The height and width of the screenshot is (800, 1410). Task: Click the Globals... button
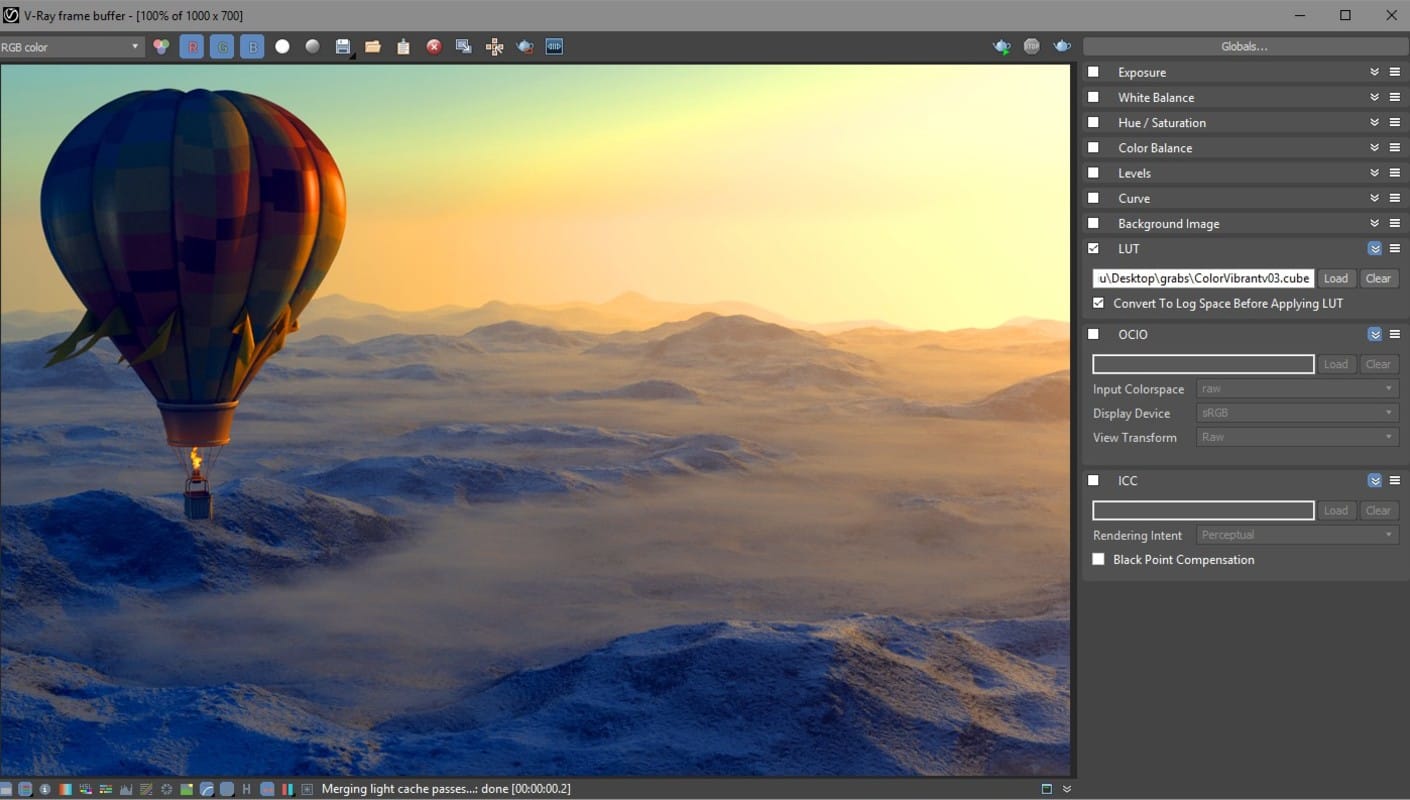[1243, 46]
